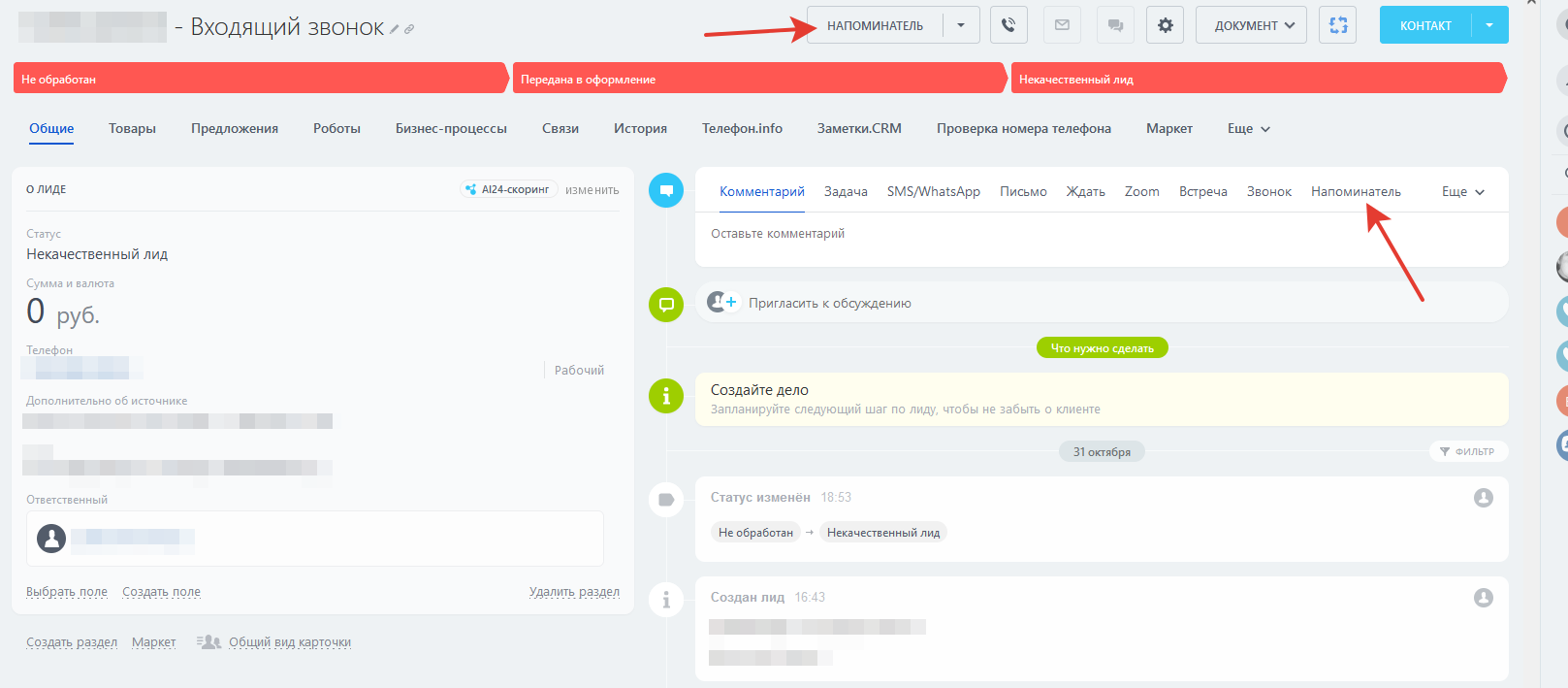Click изменить in О ЛИДЕ section
Viewport: 1568px width, 688px height.
[592, 190]
